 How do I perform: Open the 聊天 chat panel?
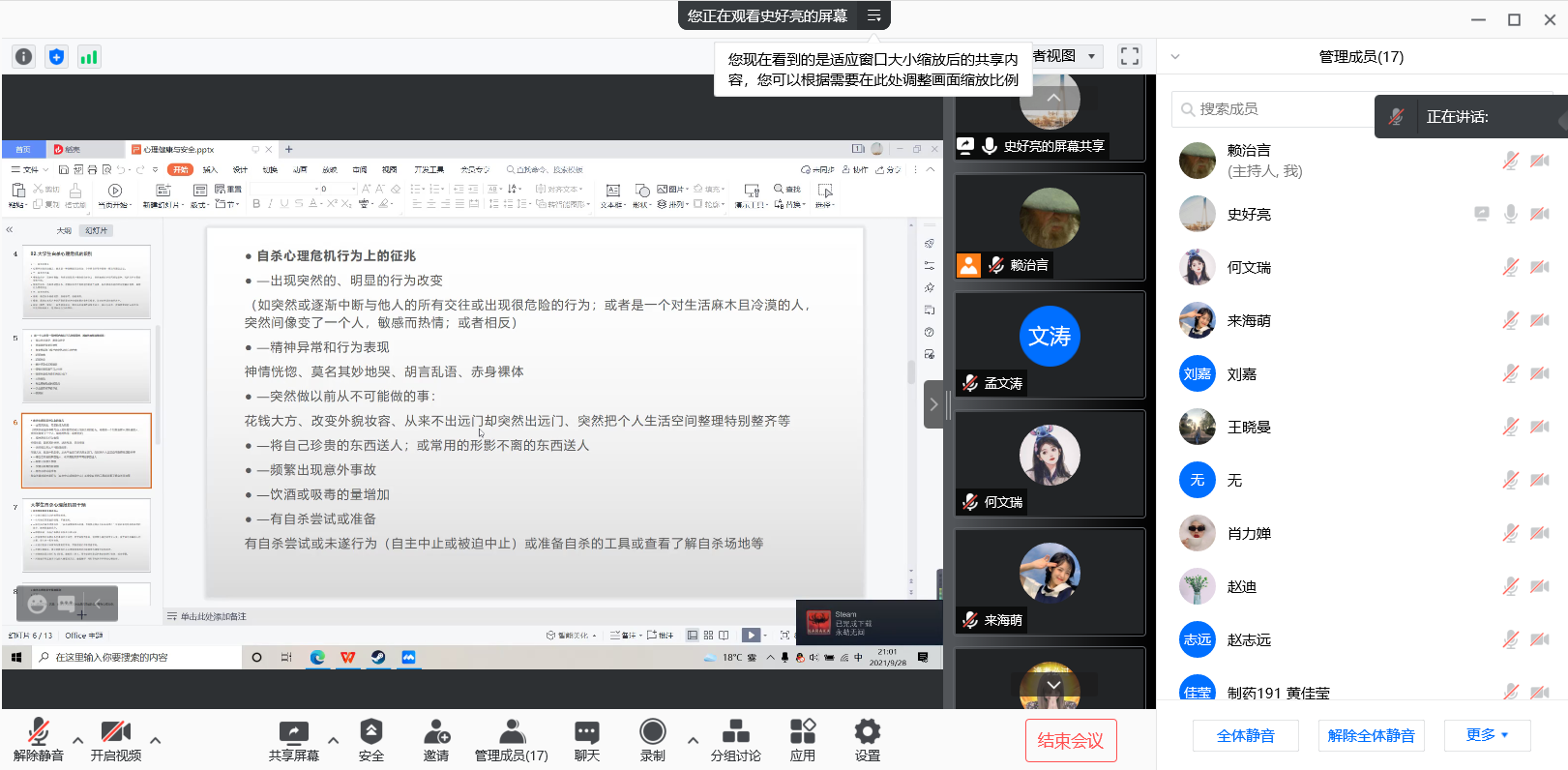[x=587, y=740]
